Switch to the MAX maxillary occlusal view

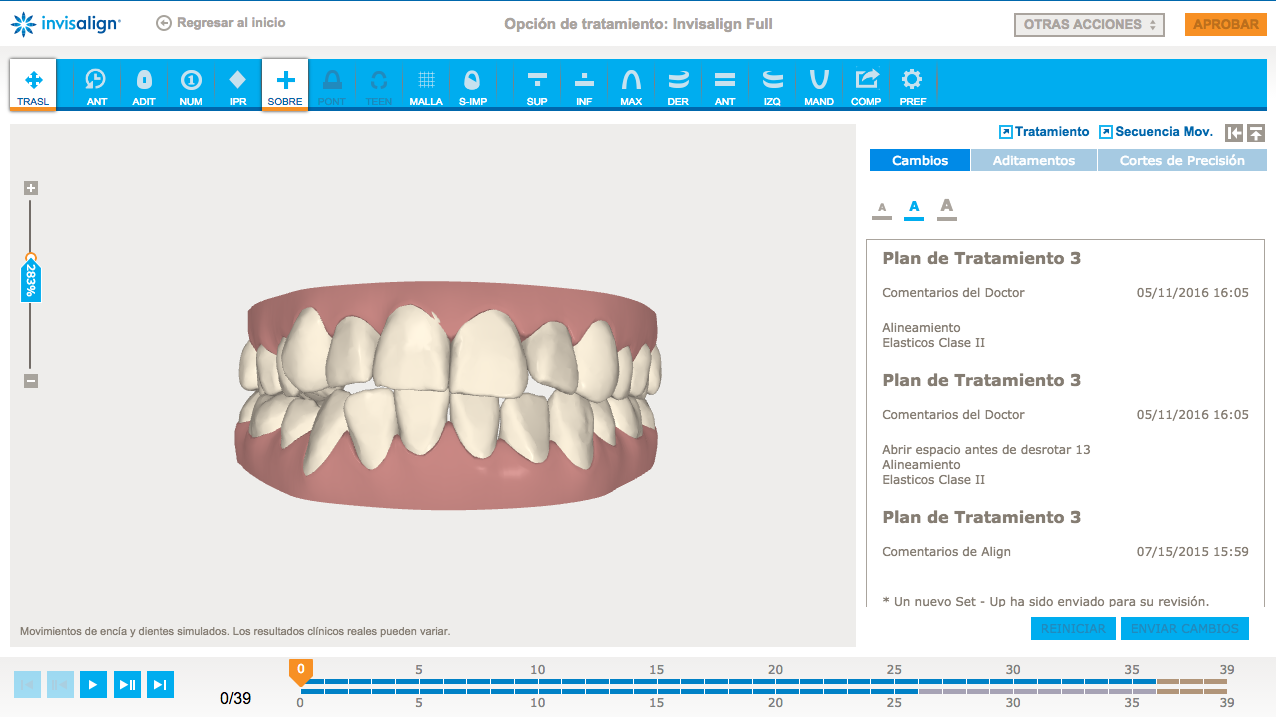631,85
